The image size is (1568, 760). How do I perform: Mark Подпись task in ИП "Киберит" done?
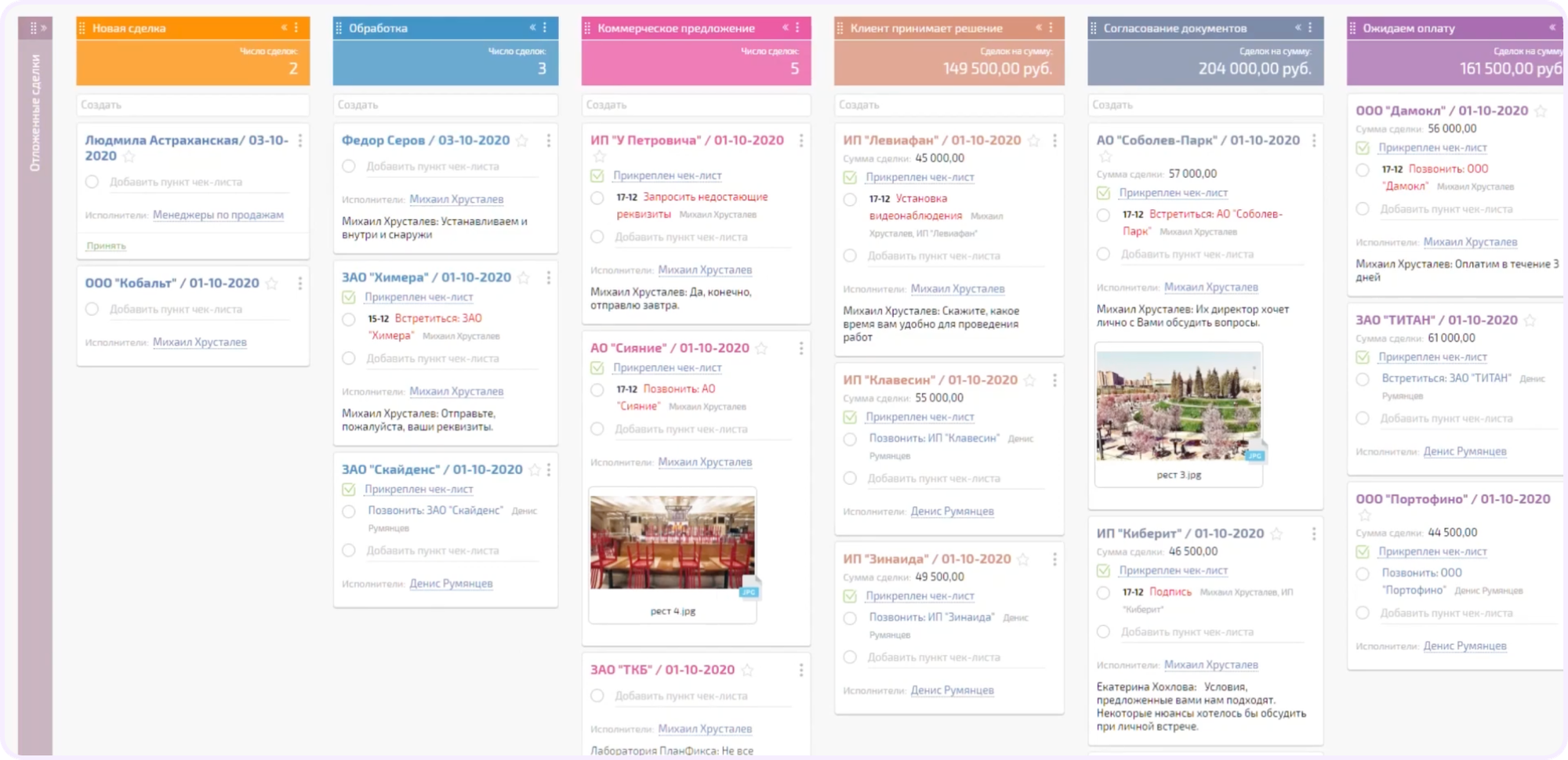[x=1103, y=593]
